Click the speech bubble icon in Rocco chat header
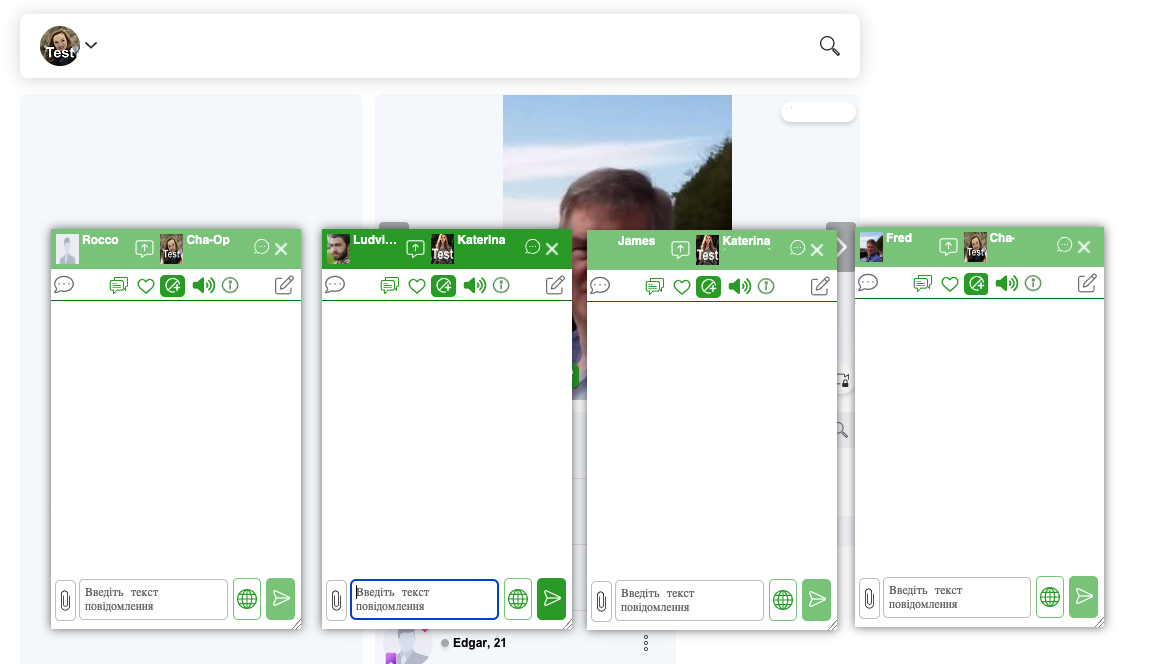The height and width of the screenshot is (664, 1152). [x=262, y=247]
